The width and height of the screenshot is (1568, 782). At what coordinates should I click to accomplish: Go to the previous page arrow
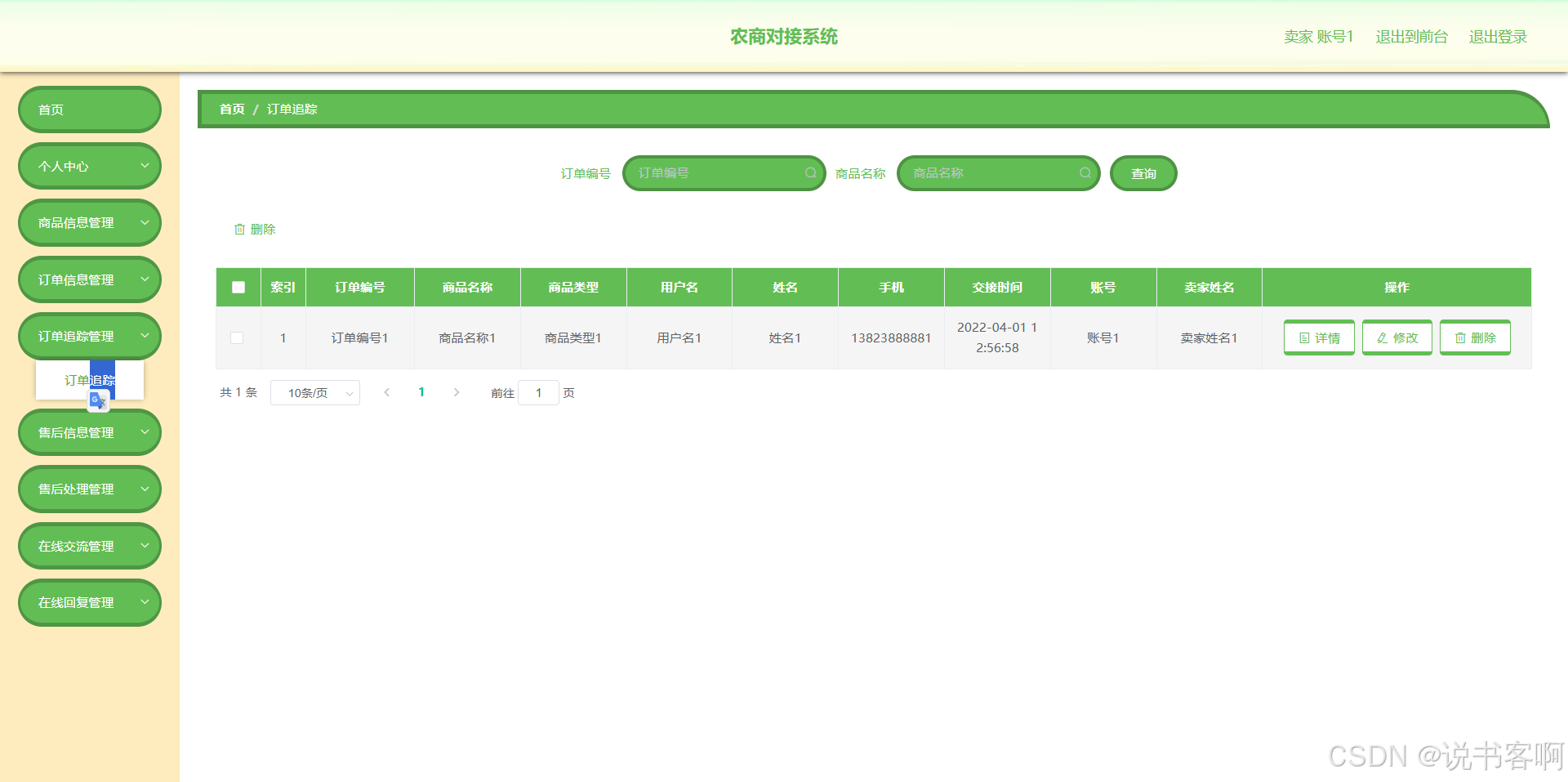[x=387, y=393]
